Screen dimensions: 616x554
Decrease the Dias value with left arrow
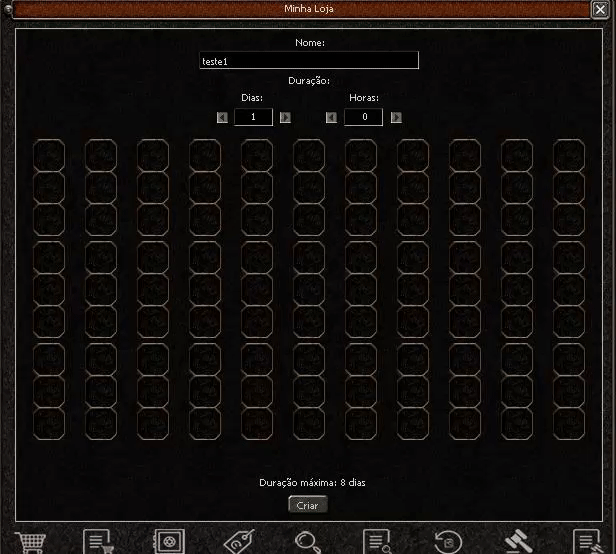click(222, 117)
